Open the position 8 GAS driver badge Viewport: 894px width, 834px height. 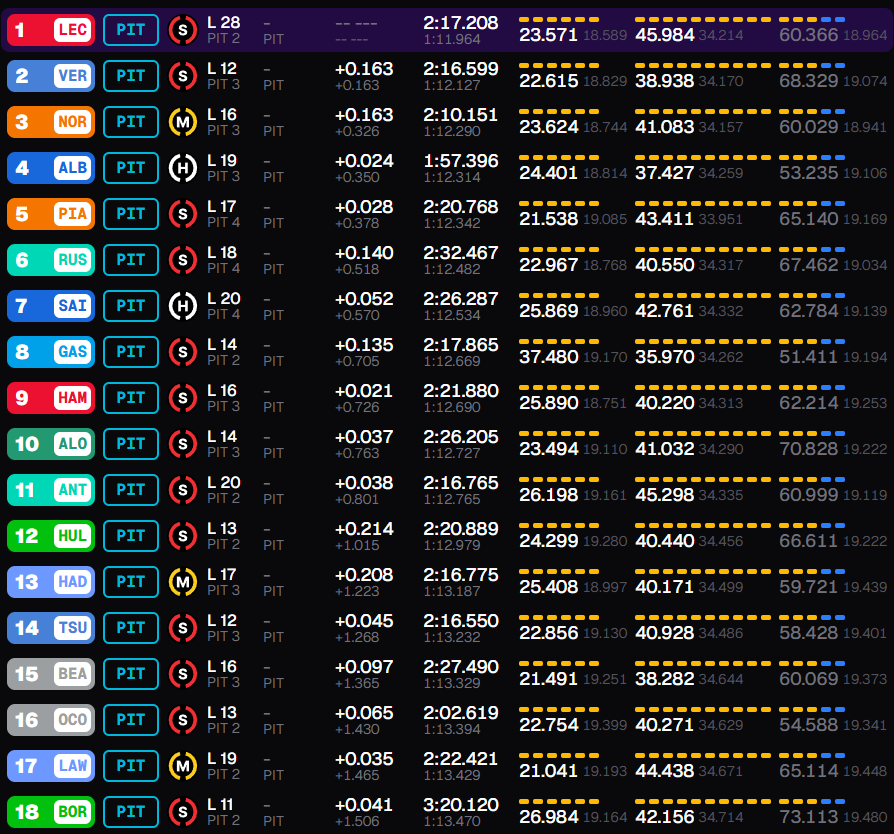(x=51, y=352)
